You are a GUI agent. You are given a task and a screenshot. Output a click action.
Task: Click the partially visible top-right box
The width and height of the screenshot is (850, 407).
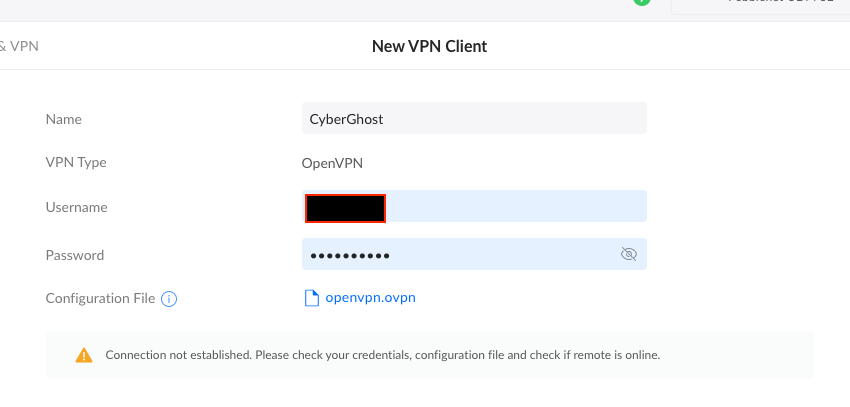(761, 7)
